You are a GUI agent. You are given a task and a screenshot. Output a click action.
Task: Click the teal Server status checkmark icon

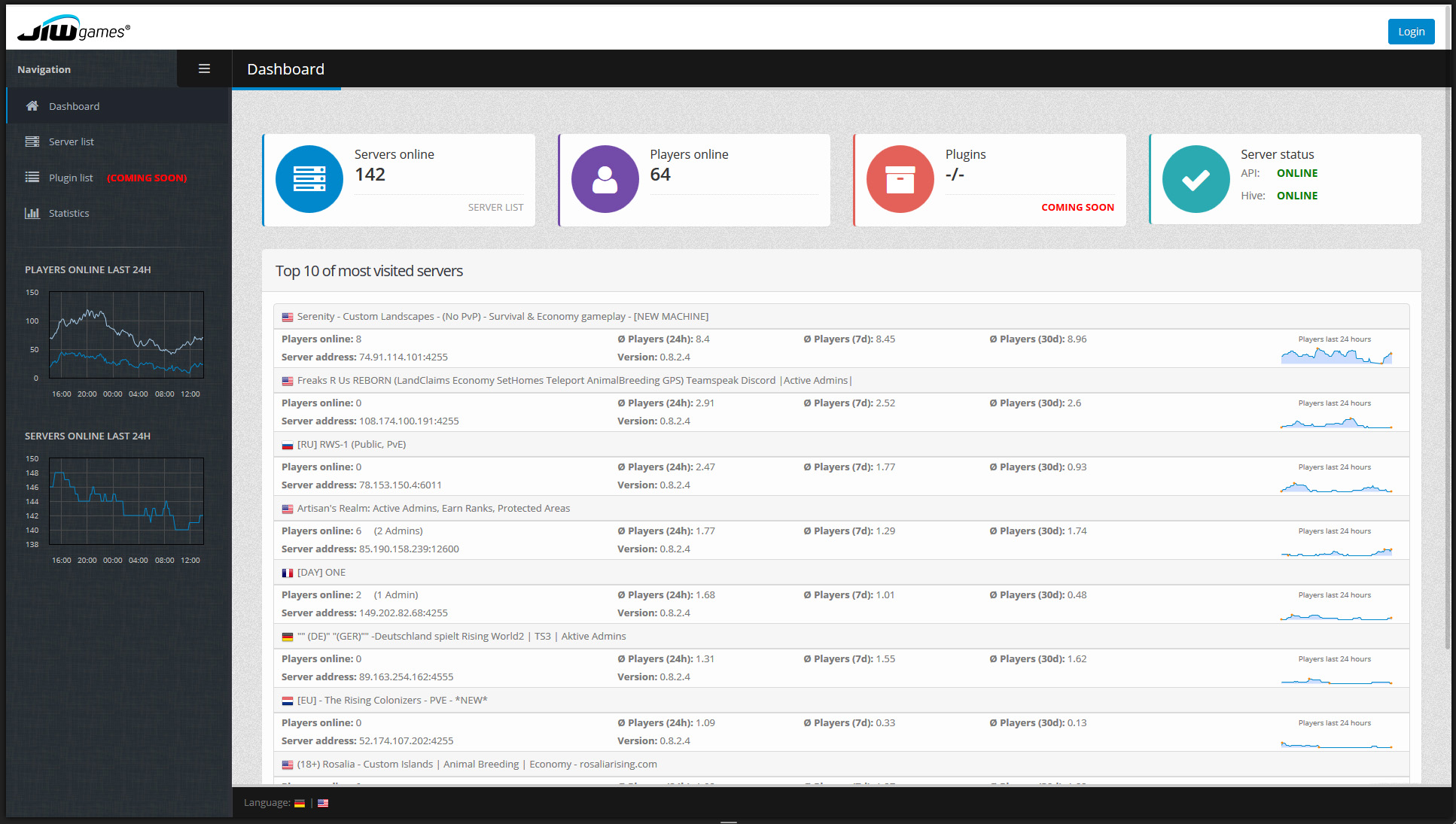(1196, 179)
